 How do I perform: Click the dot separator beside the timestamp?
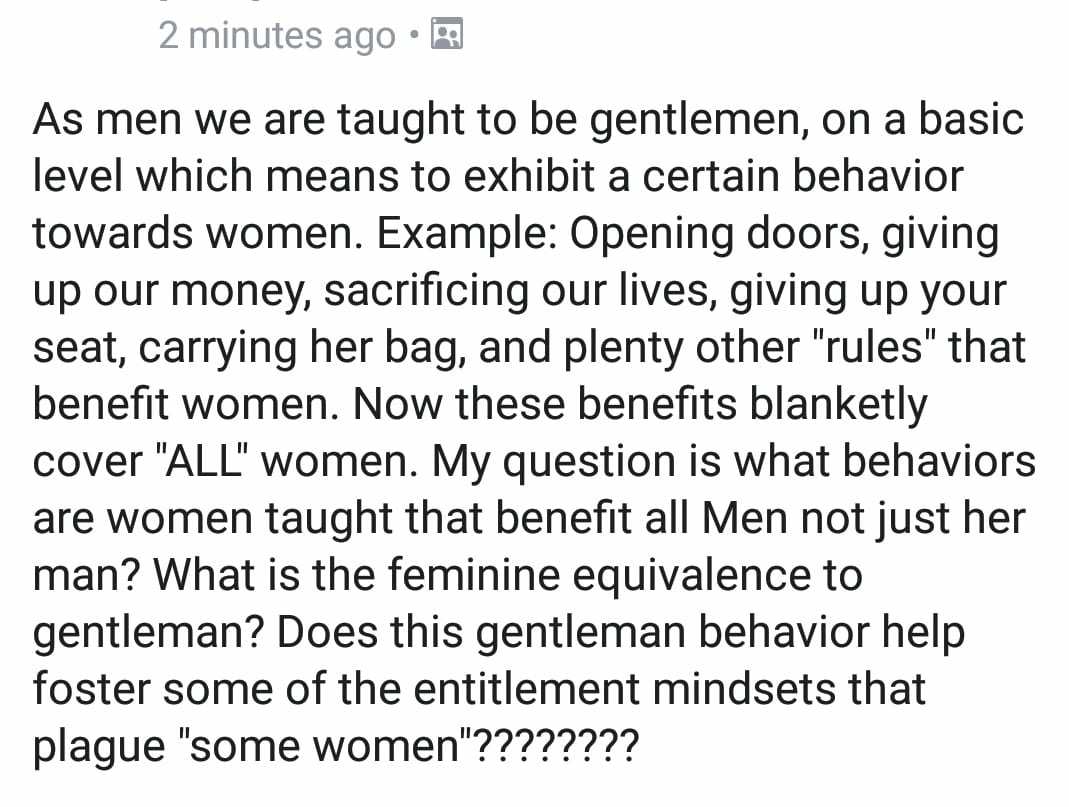414,34
